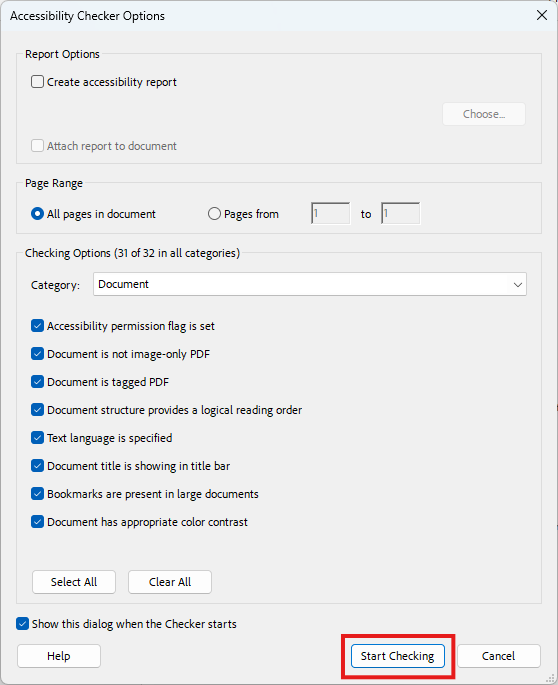
Task: Click the Pages from start number field
Action: pyautogui.click(x=330, y=213)
